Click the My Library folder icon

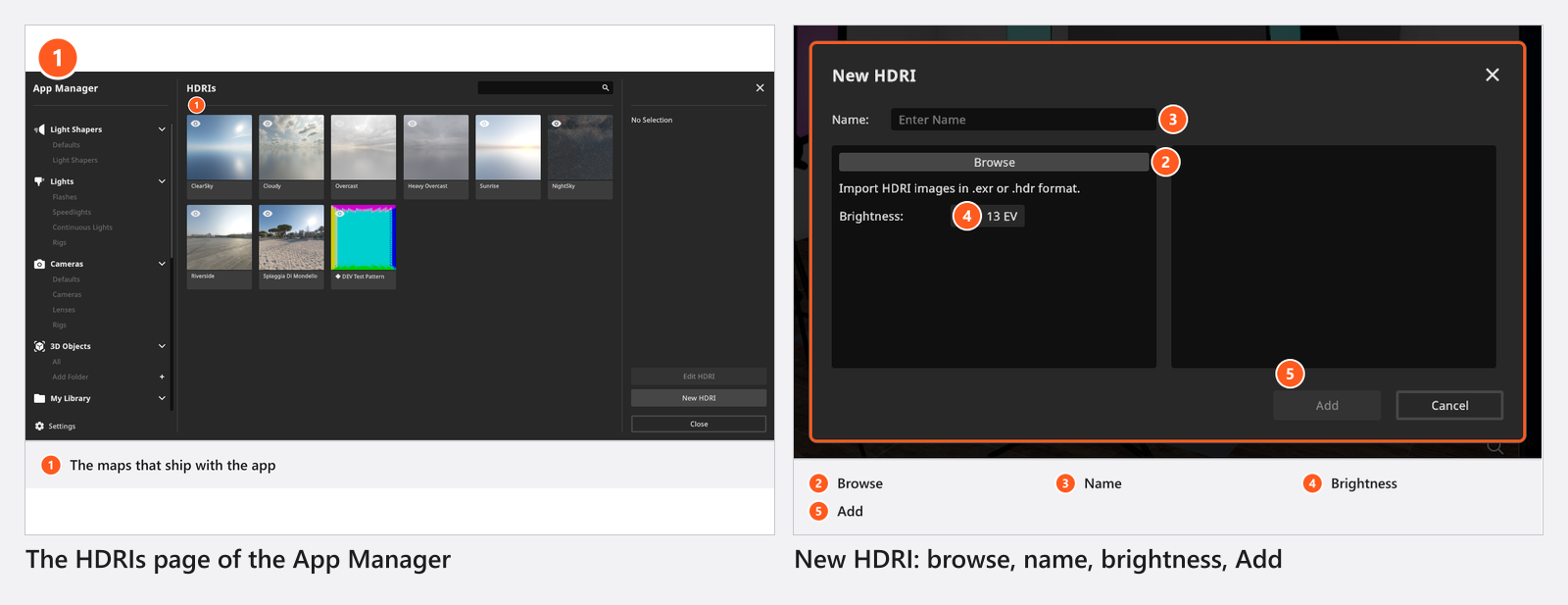39,398
